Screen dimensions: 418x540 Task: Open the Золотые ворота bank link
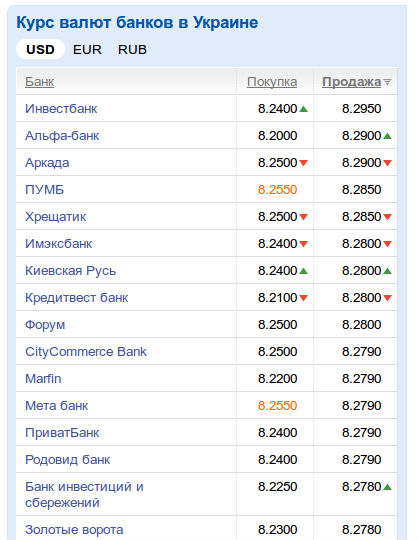point(74,530)
